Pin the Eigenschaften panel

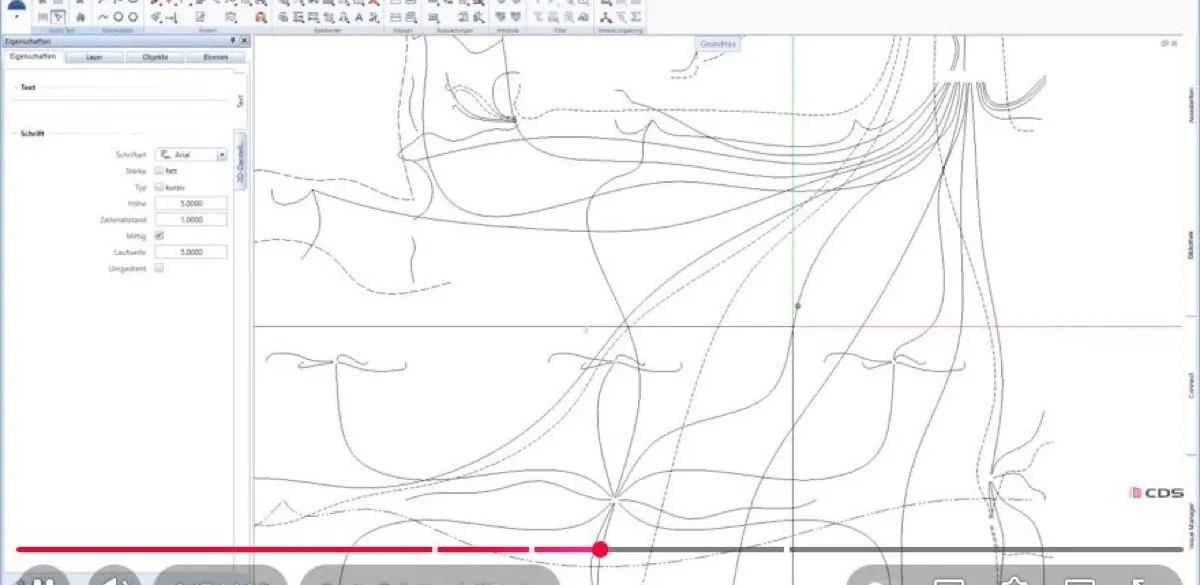click(x=234, y=41)
